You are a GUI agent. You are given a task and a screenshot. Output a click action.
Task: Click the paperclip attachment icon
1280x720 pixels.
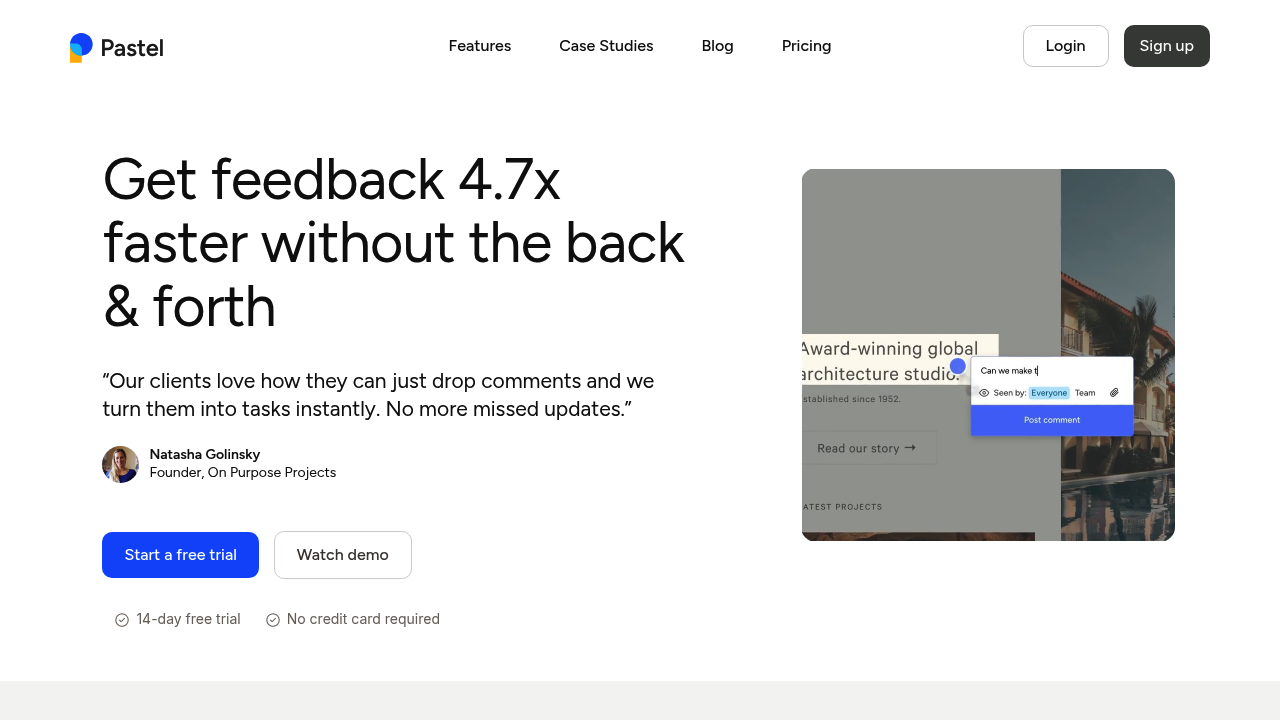point(1115,393)
